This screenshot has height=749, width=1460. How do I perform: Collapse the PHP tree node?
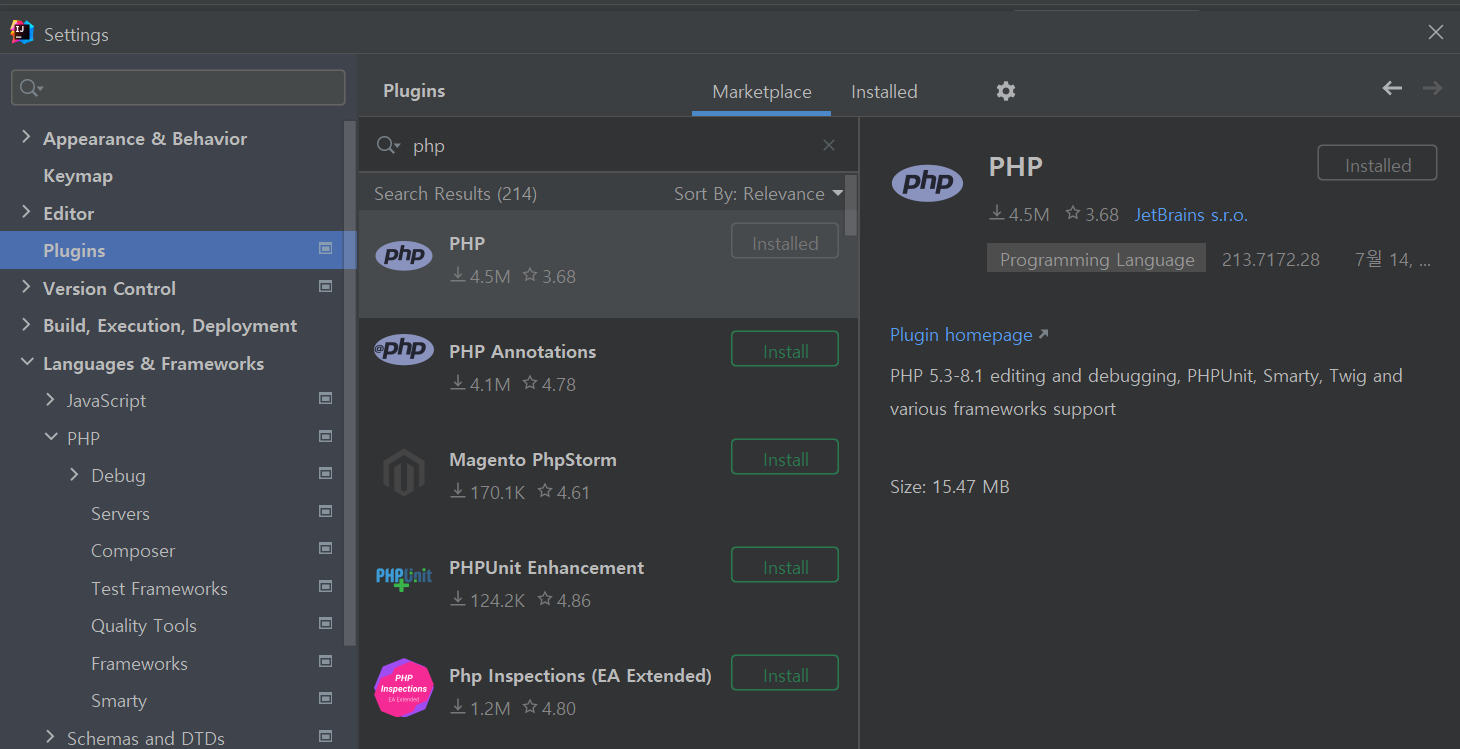(50, 437)
